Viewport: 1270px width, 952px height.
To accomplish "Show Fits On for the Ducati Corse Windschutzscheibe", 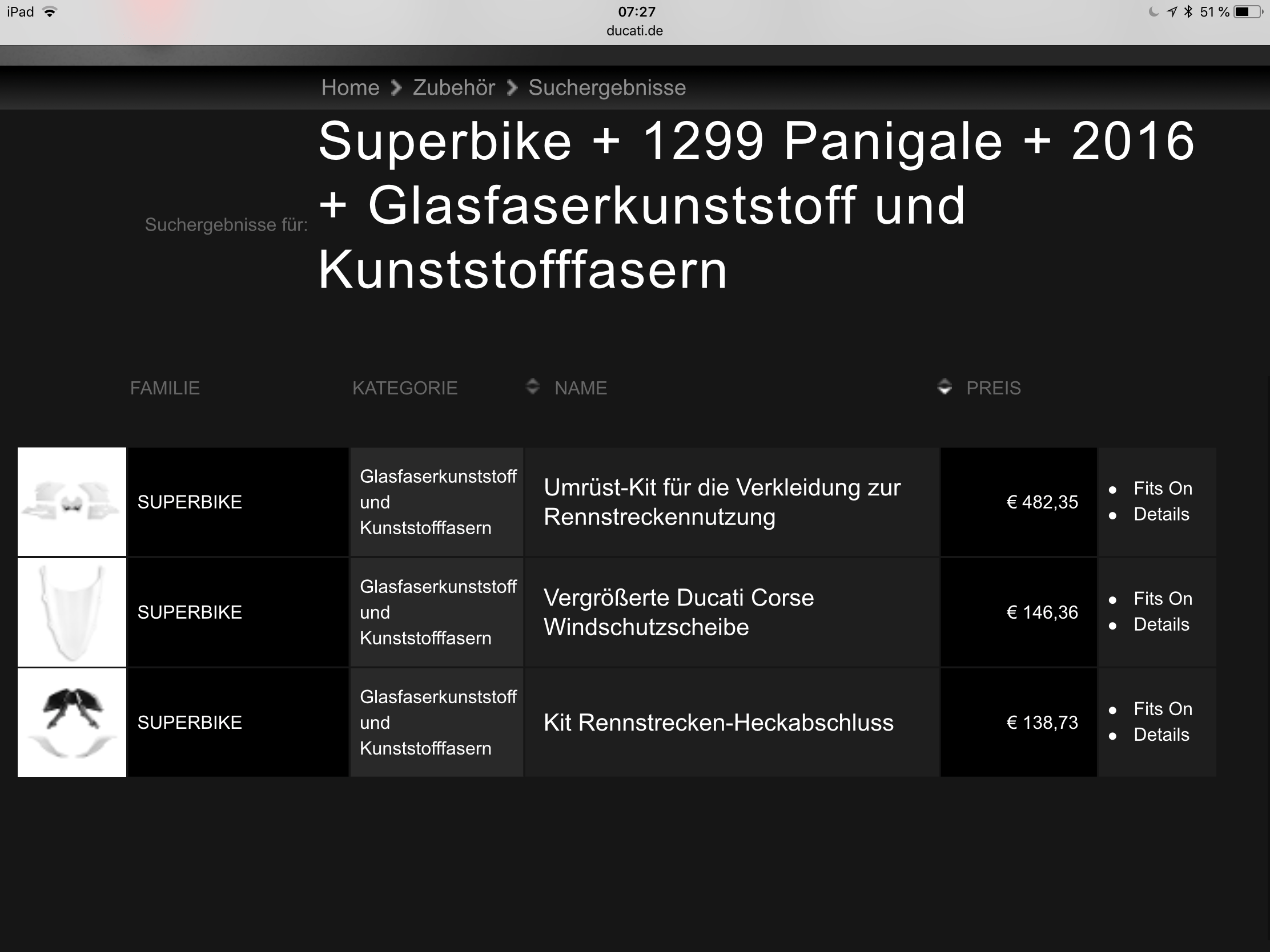I will tap(1163, 599).
